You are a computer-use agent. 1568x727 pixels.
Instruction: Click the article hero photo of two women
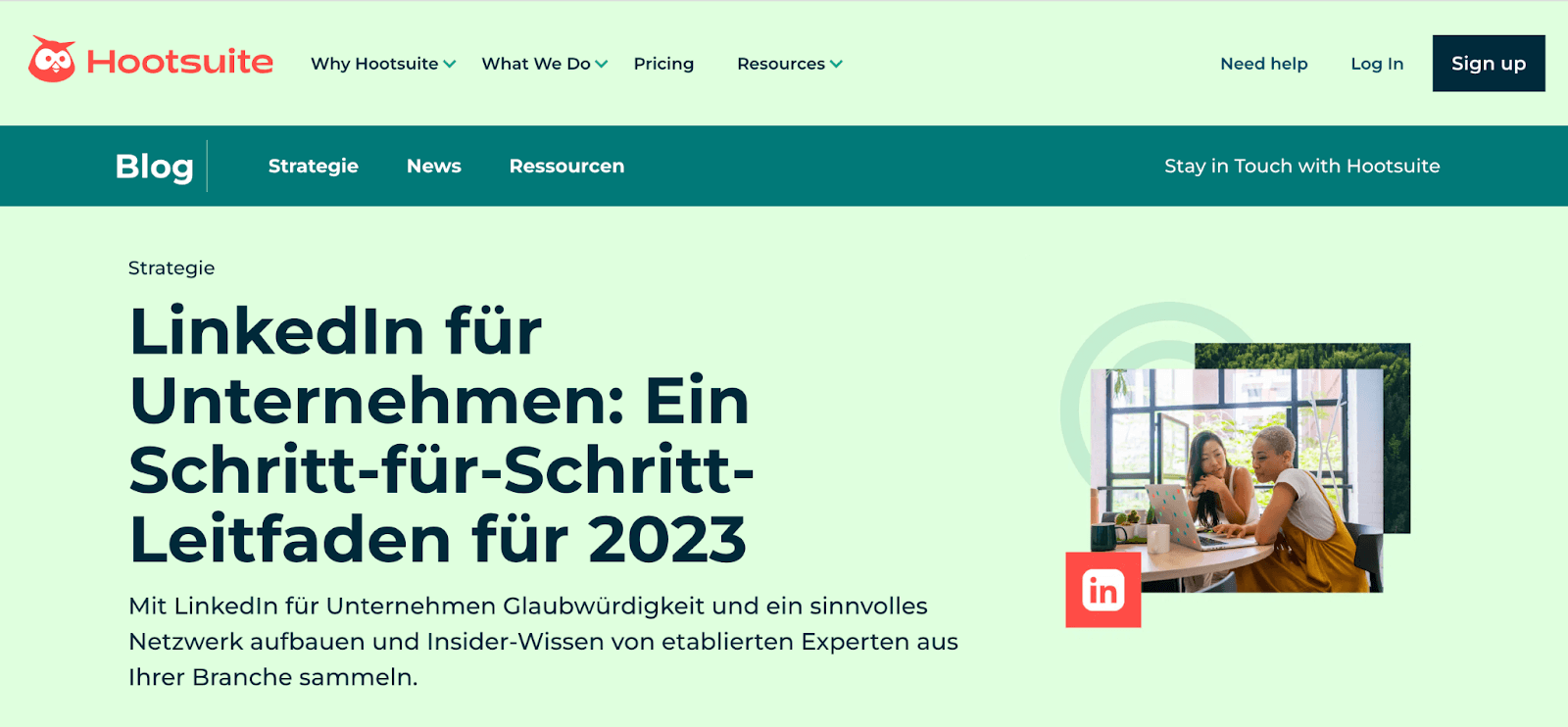click(1237, 480)
